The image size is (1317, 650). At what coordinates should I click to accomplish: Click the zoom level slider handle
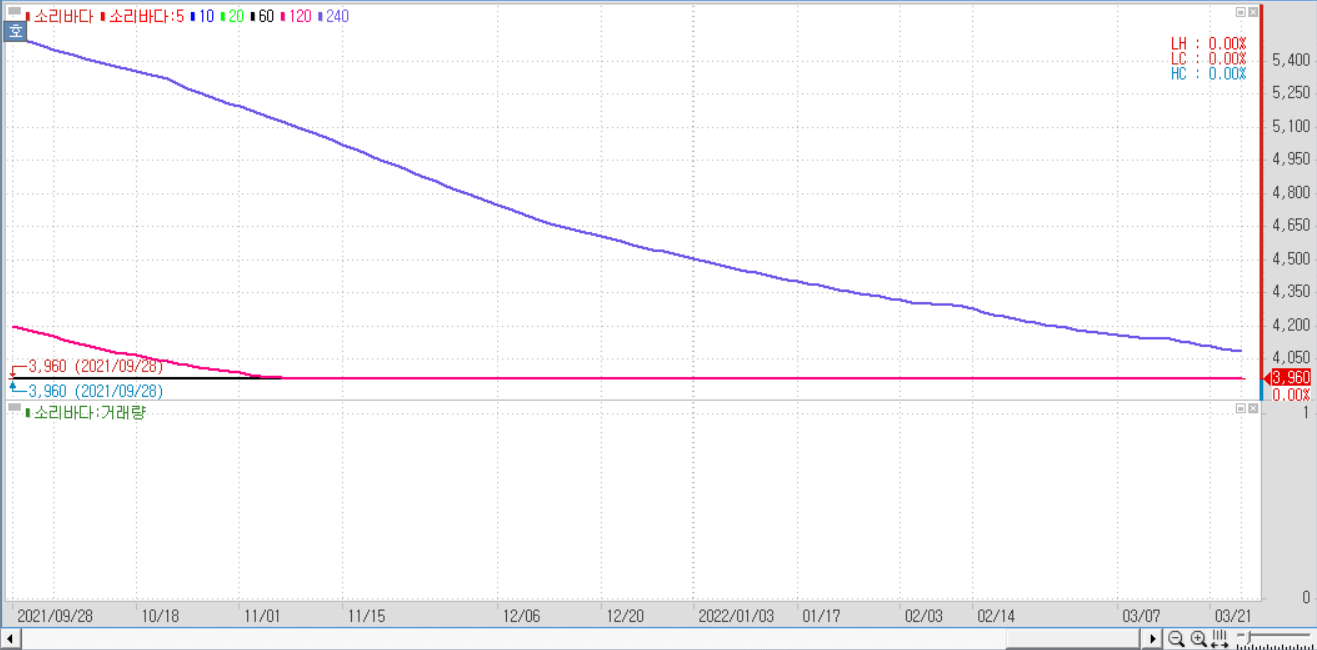[x=1248, y=636]
